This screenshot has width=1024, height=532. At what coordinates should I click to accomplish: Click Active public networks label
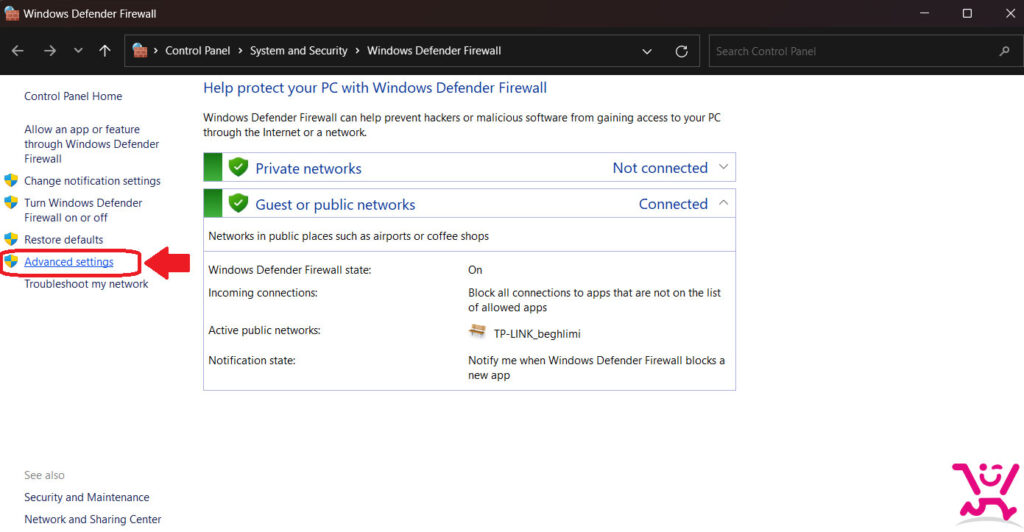(264, 330)
